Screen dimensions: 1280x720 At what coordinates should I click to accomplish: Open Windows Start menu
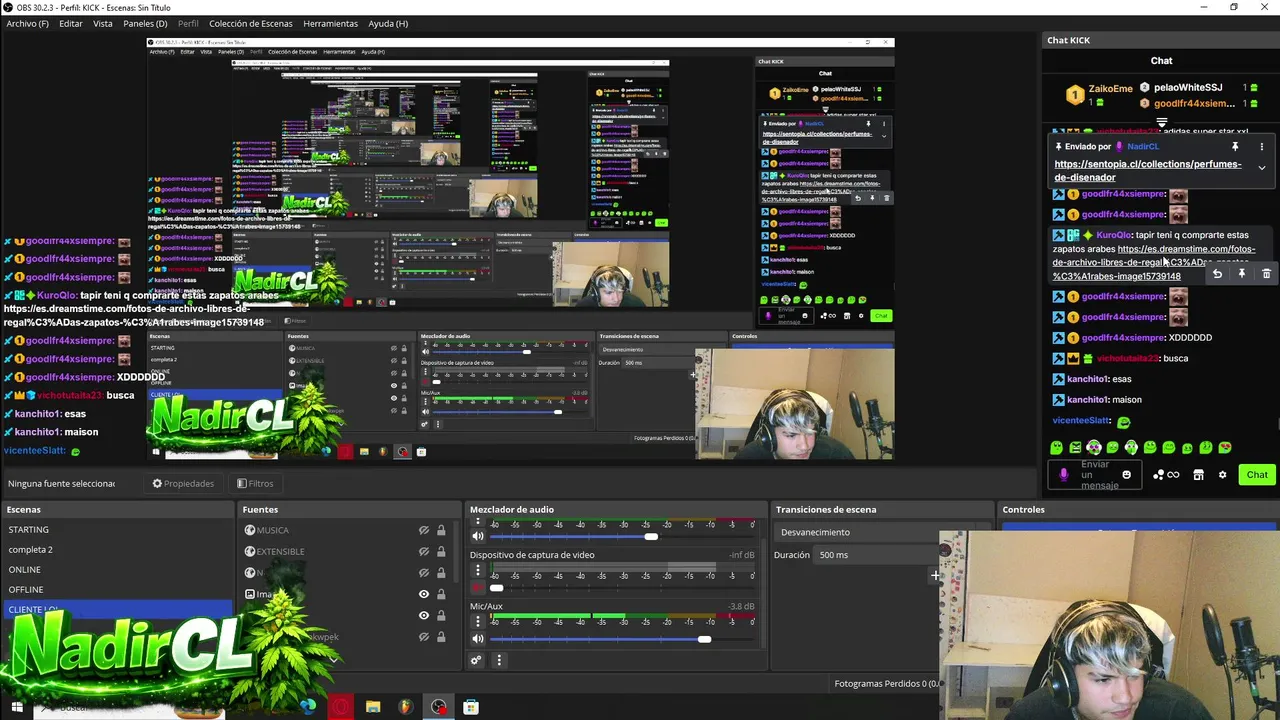point(16,707)
